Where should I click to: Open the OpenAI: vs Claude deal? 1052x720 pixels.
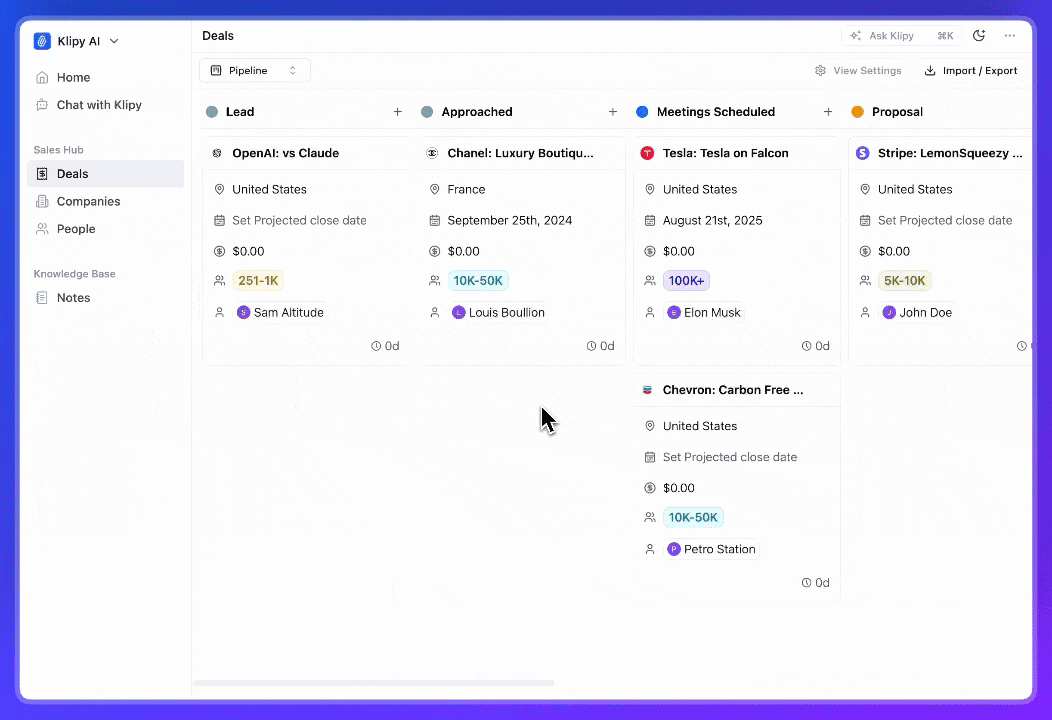pos(285,153)
